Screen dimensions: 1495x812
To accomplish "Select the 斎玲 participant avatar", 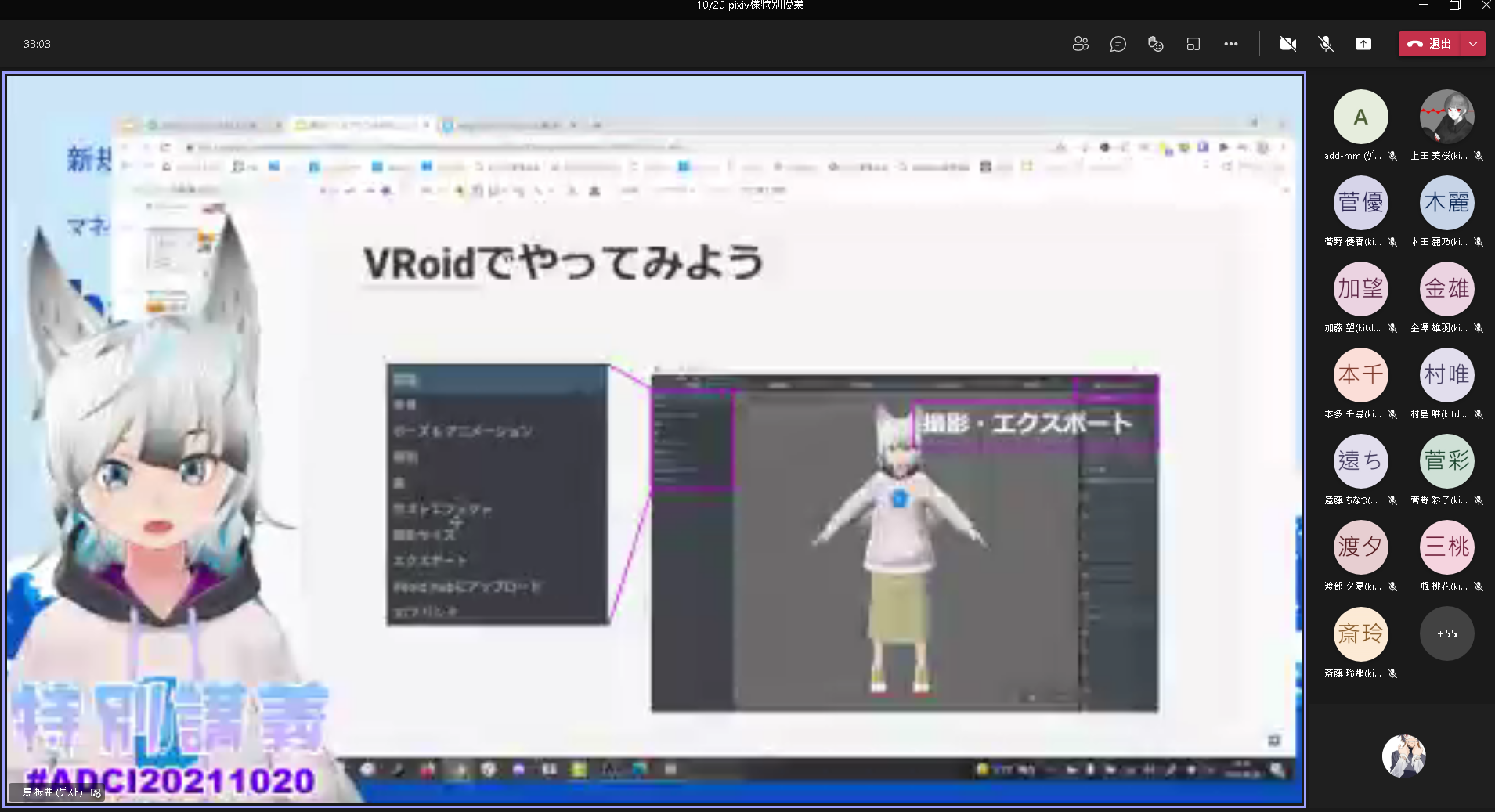I will click(1360, 633).
